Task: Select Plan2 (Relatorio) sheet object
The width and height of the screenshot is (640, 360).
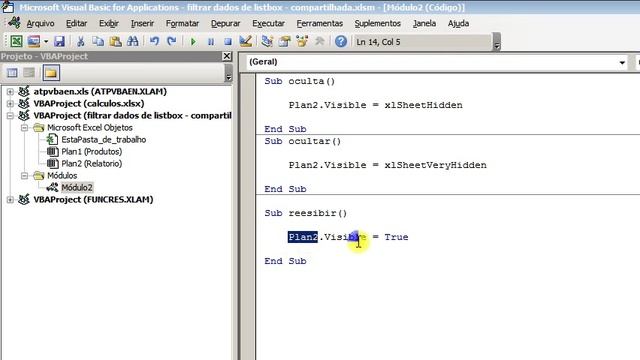Action: (x=91, y=164)
